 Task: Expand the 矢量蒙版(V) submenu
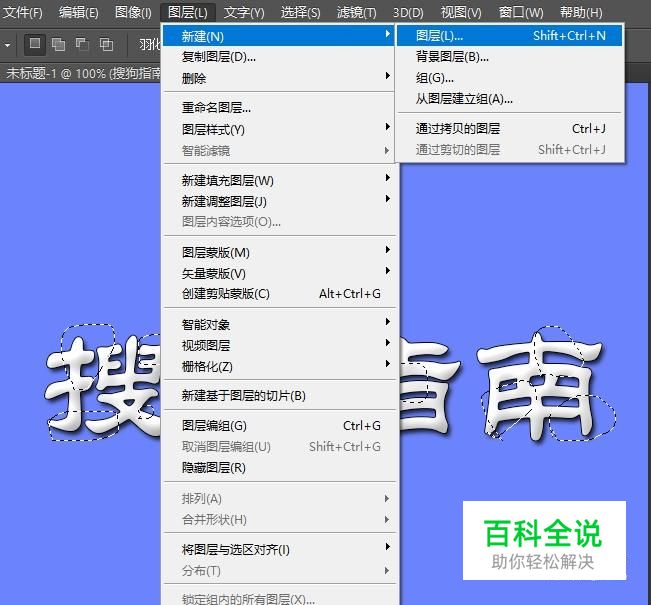278,273
